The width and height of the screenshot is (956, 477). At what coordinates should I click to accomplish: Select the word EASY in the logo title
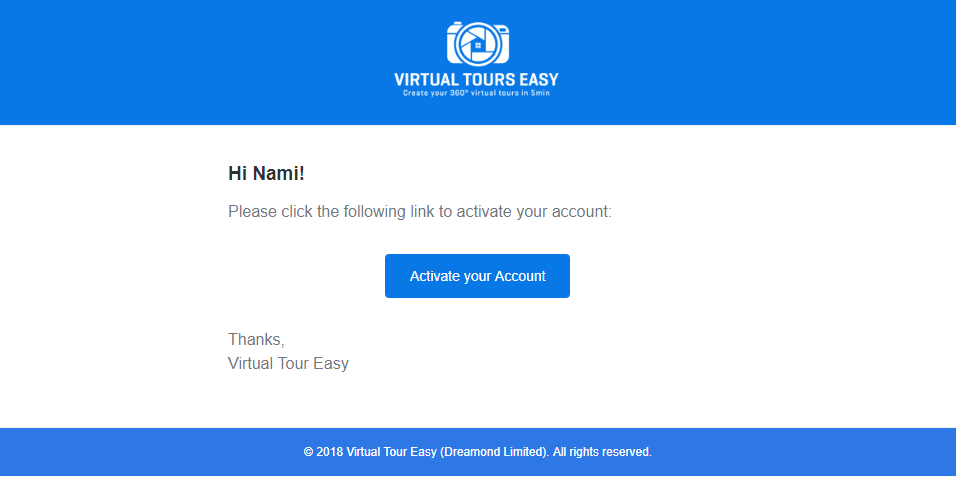(538, 80)
